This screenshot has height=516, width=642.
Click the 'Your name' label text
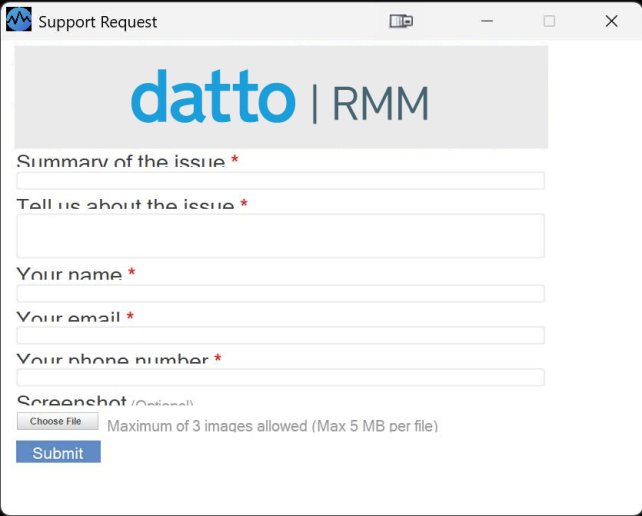[69, 275]
